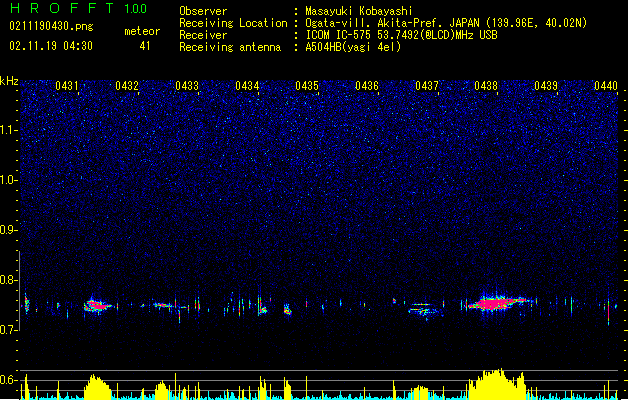Viewport: 629px width, 400px height.
Task: Click the 0434 time marker
Action: pos(247,86)
